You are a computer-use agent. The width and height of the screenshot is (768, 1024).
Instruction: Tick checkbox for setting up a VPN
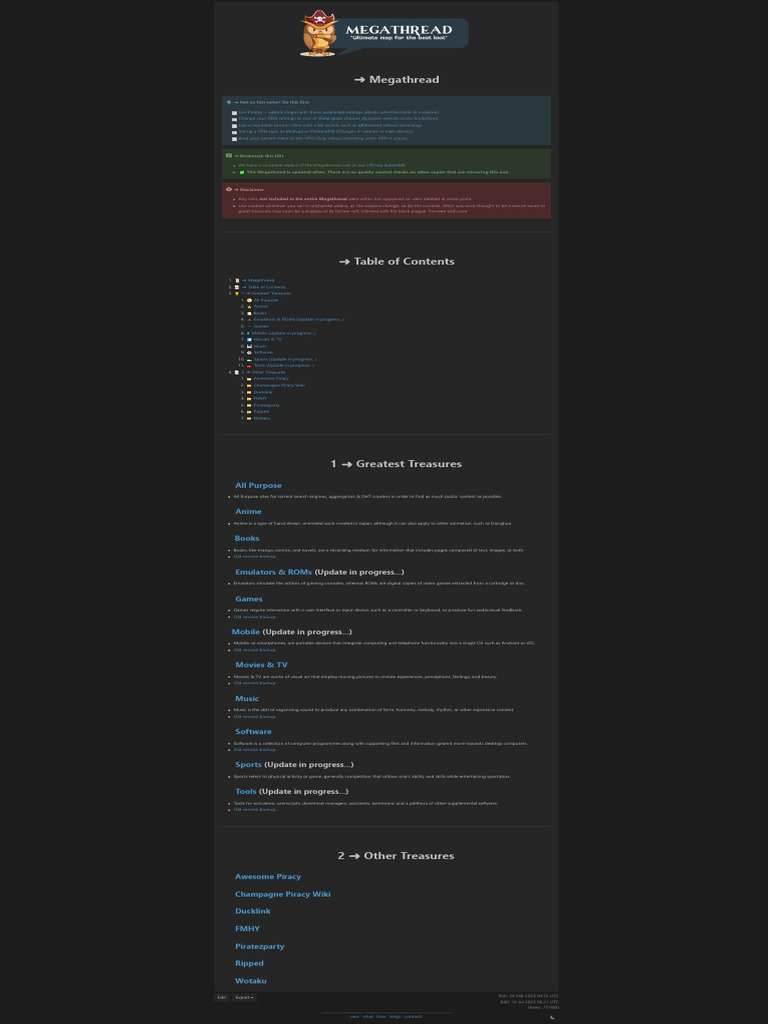[x=234, y=133]
